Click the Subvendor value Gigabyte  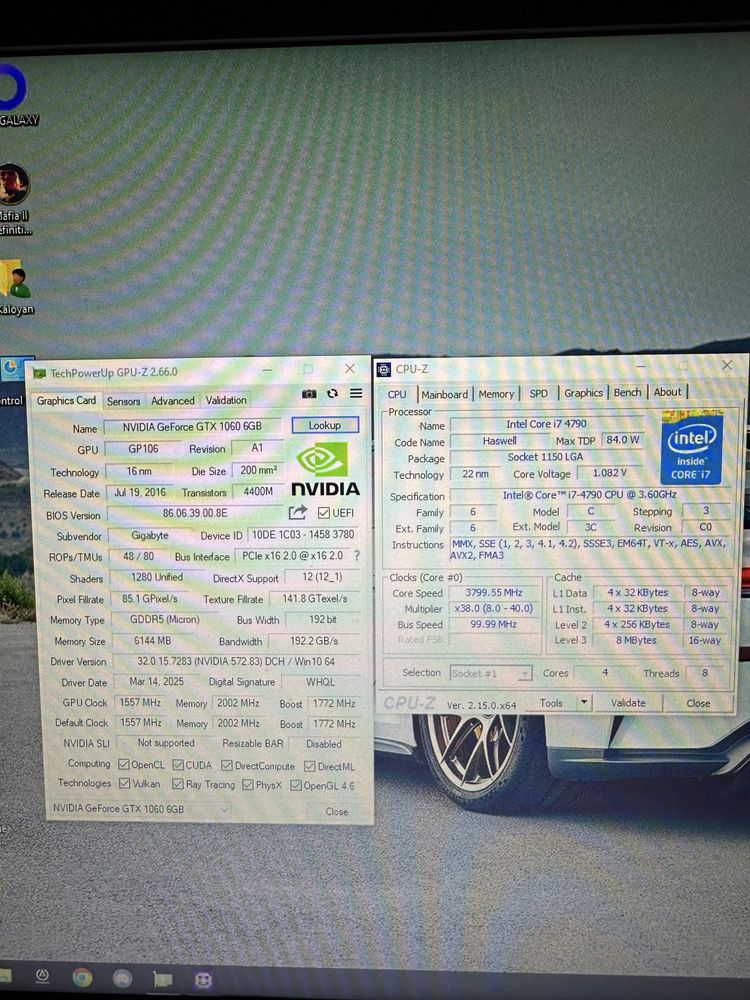tap(150, 535)
